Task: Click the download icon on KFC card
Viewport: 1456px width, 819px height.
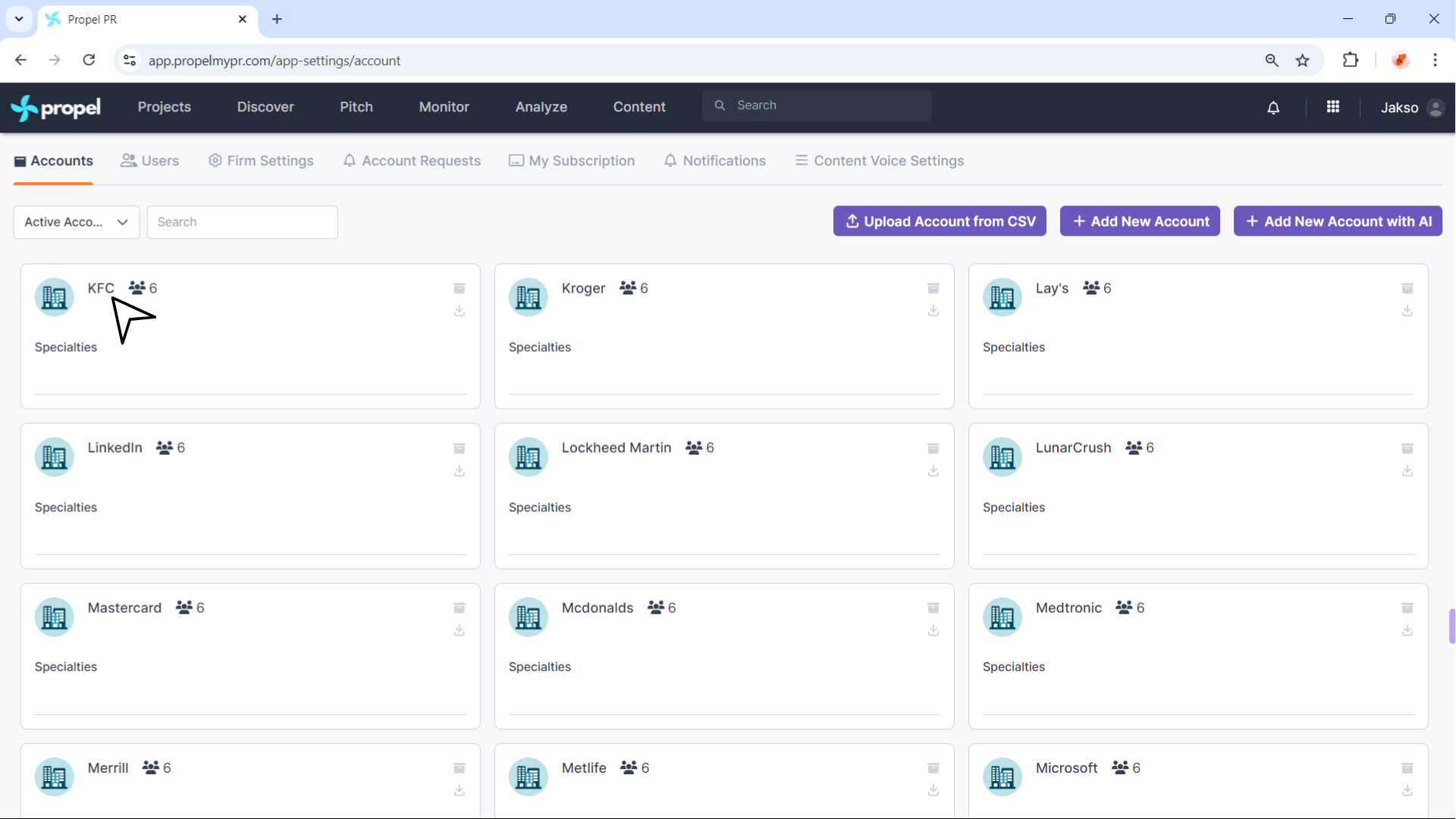Action: [x=459, y=311]
